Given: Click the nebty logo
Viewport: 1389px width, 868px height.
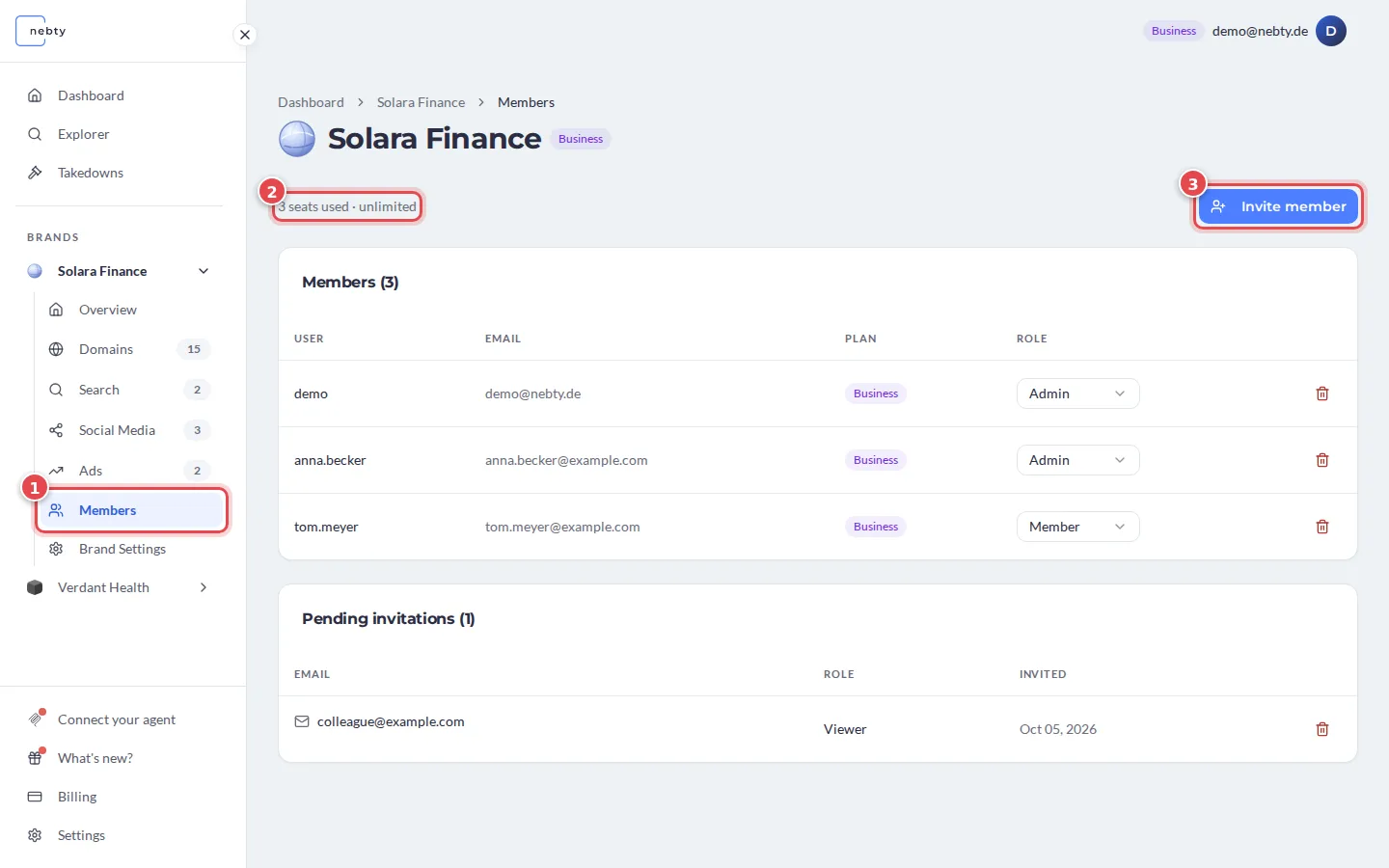Looking at the screenshot, I should [42, 31].
